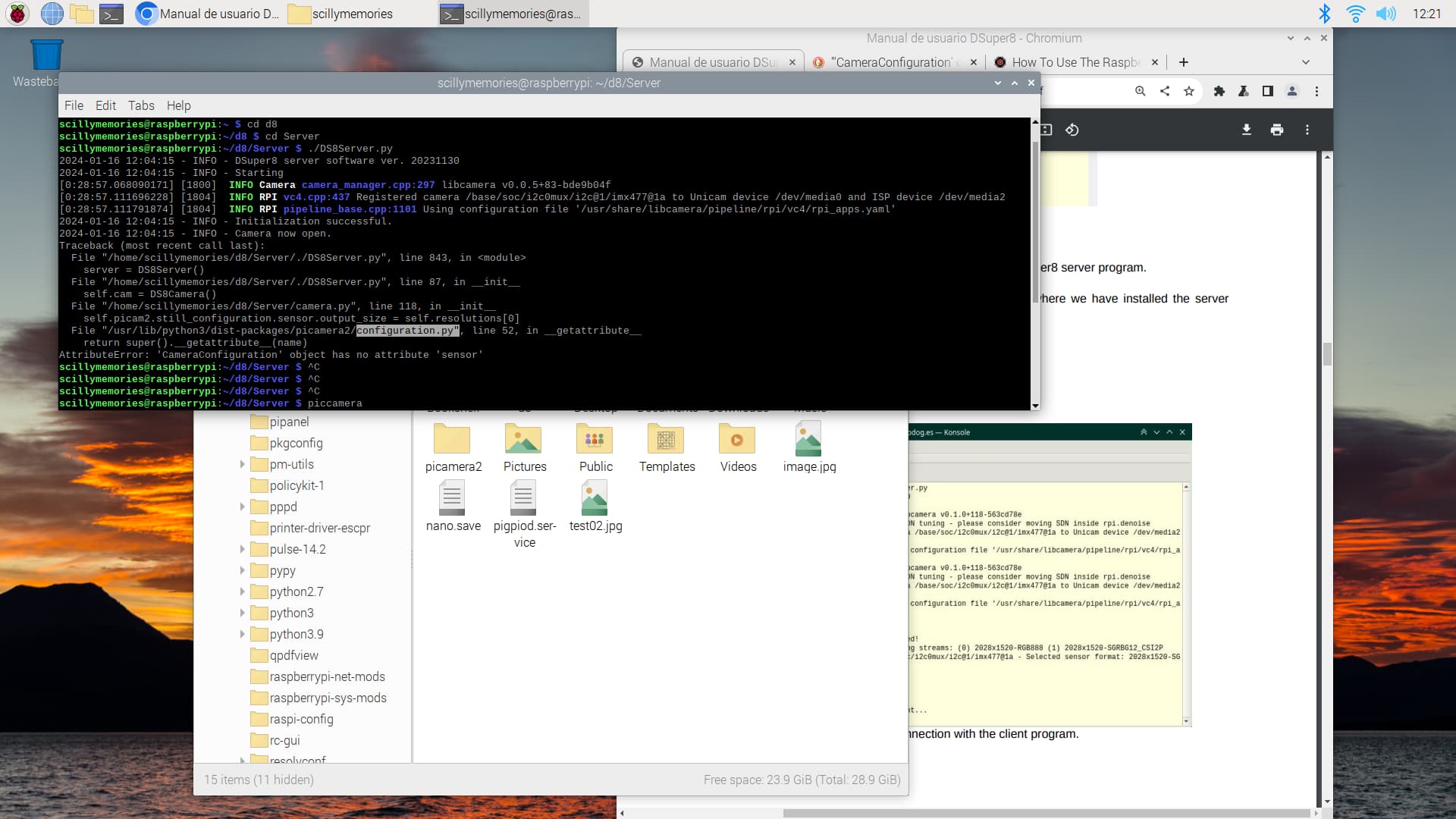
Task: Click the Bluetooth tray icon
Action: (x=1324, y=13)
